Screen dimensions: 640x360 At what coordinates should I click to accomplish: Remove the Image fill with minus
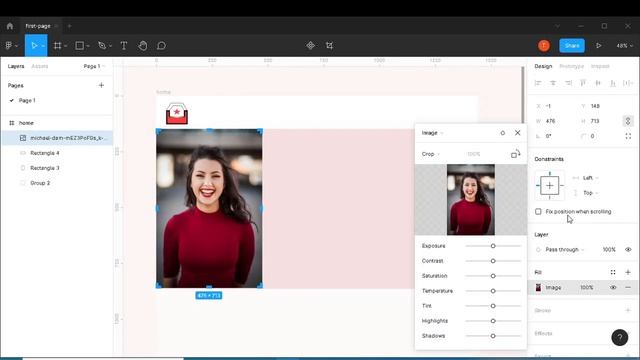[x=628, y=287]
